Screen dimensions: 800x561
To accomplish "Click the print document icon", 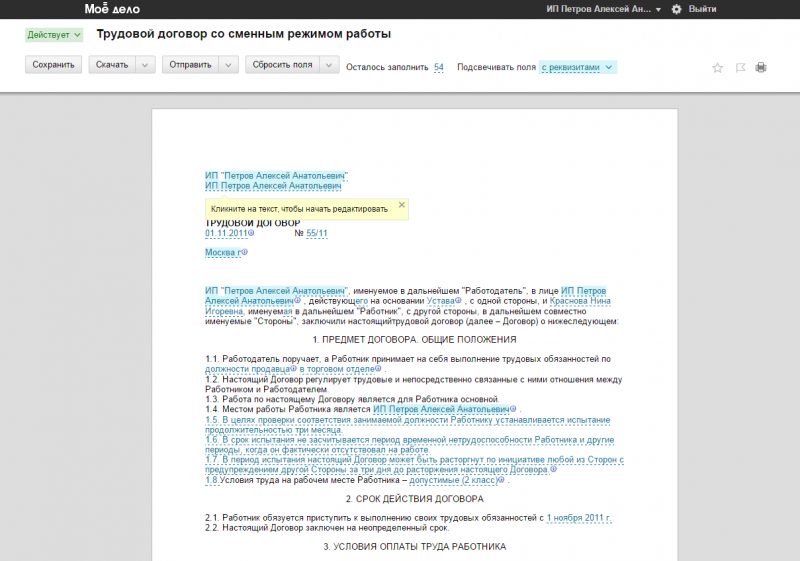I will pyautogui.click(x=761, y=67).
